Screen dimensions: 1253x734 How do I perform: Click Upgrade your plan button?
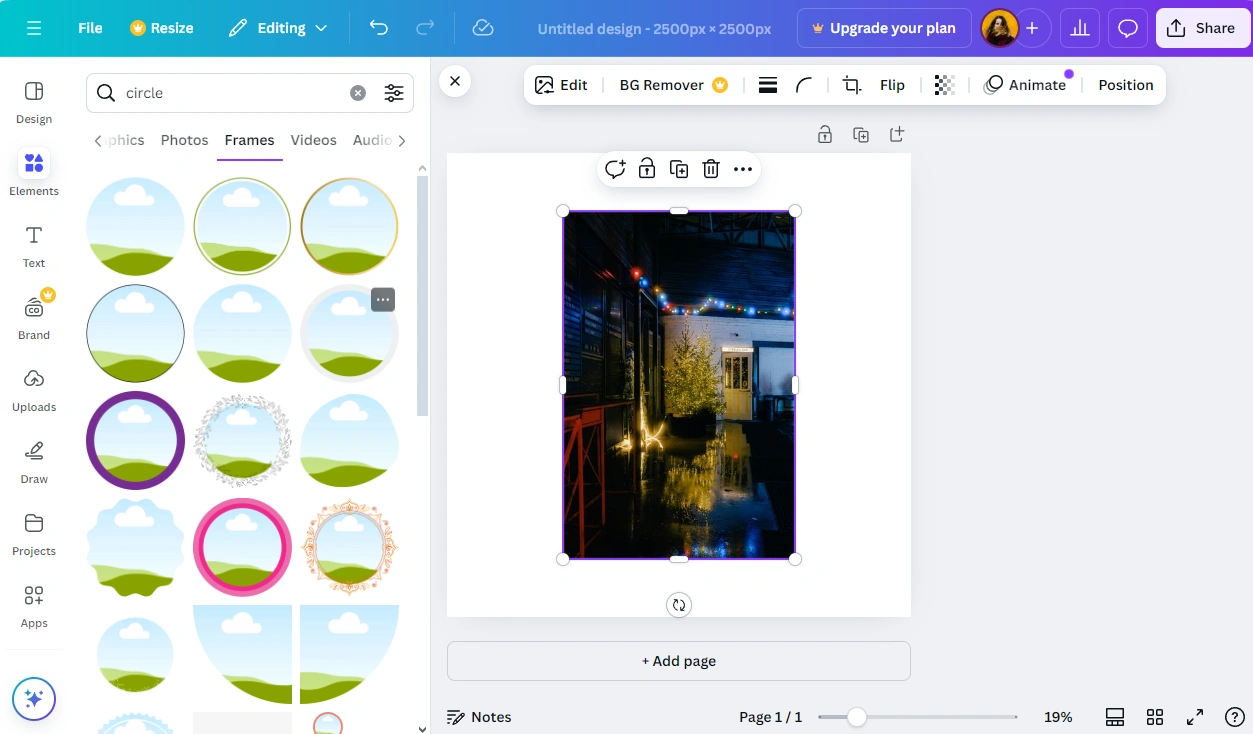[884, 28]
